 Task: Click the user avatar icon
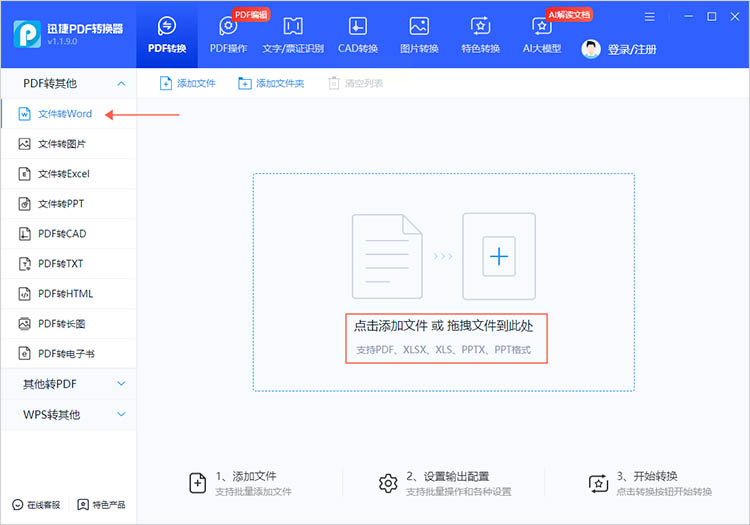591,49
